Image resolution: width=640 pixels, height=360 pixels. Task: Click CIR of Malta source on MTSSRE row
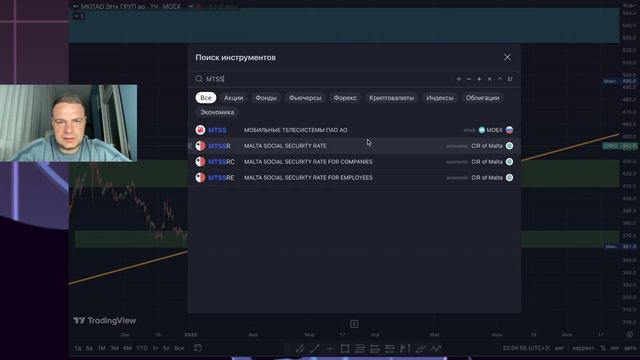click(x=487, y=178)
